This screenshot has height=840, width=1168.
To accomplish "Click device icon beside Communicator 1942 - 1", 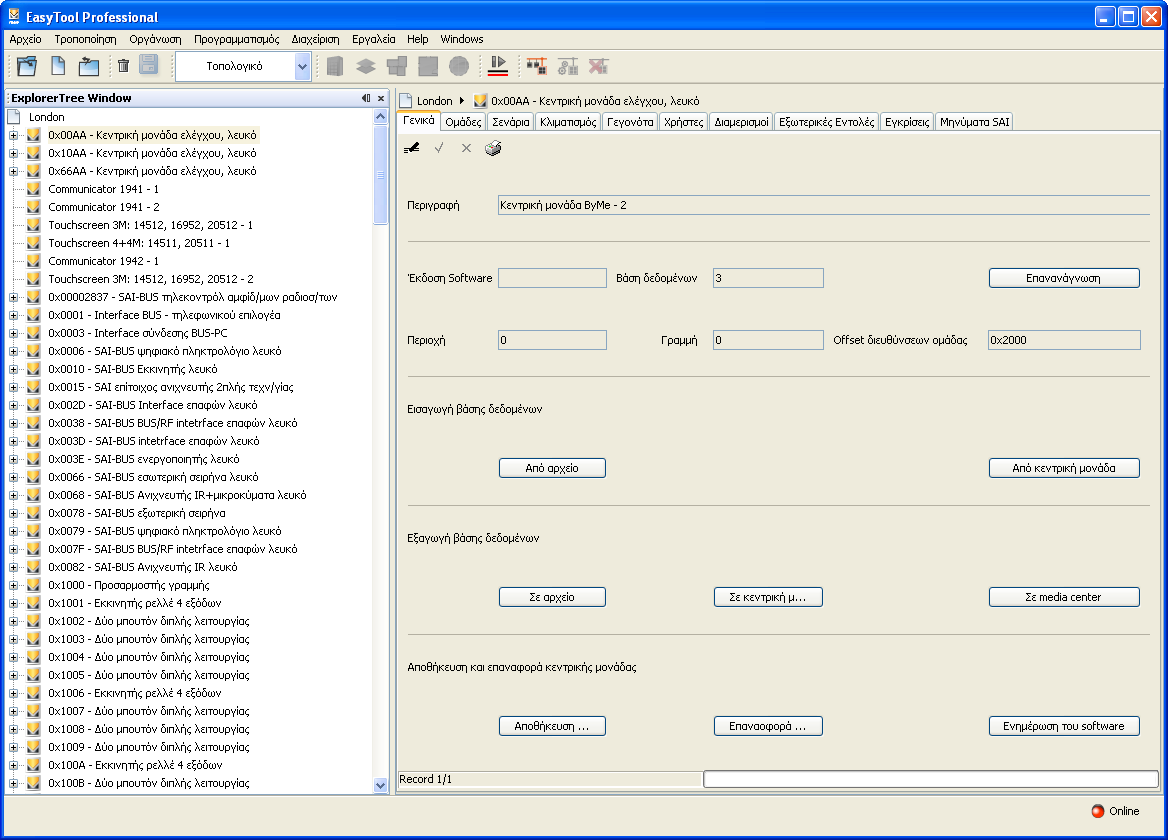I will pyautogui.click(x=34, y=261).
